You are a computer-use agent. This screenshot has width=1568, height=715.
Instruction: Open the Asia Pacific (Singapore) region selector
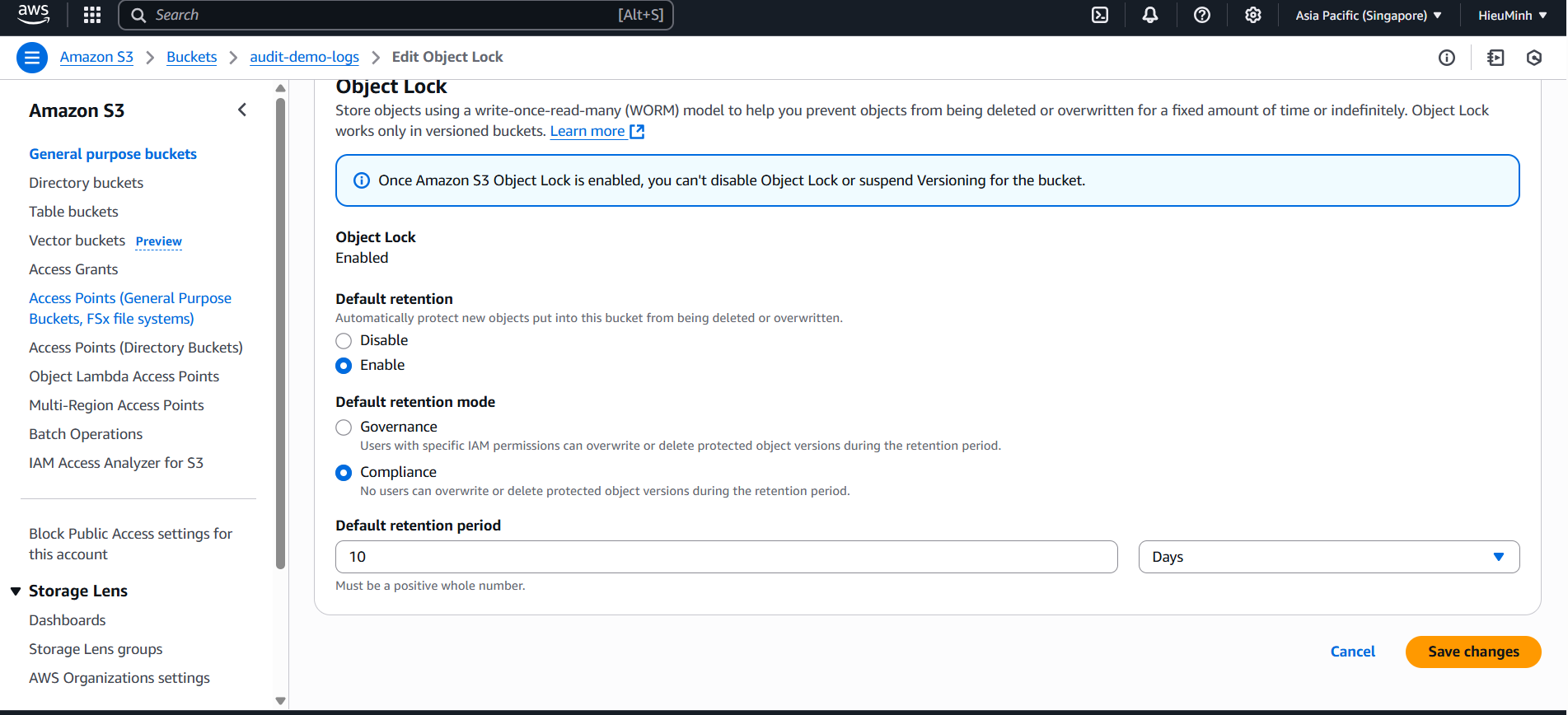(1369, 15)
